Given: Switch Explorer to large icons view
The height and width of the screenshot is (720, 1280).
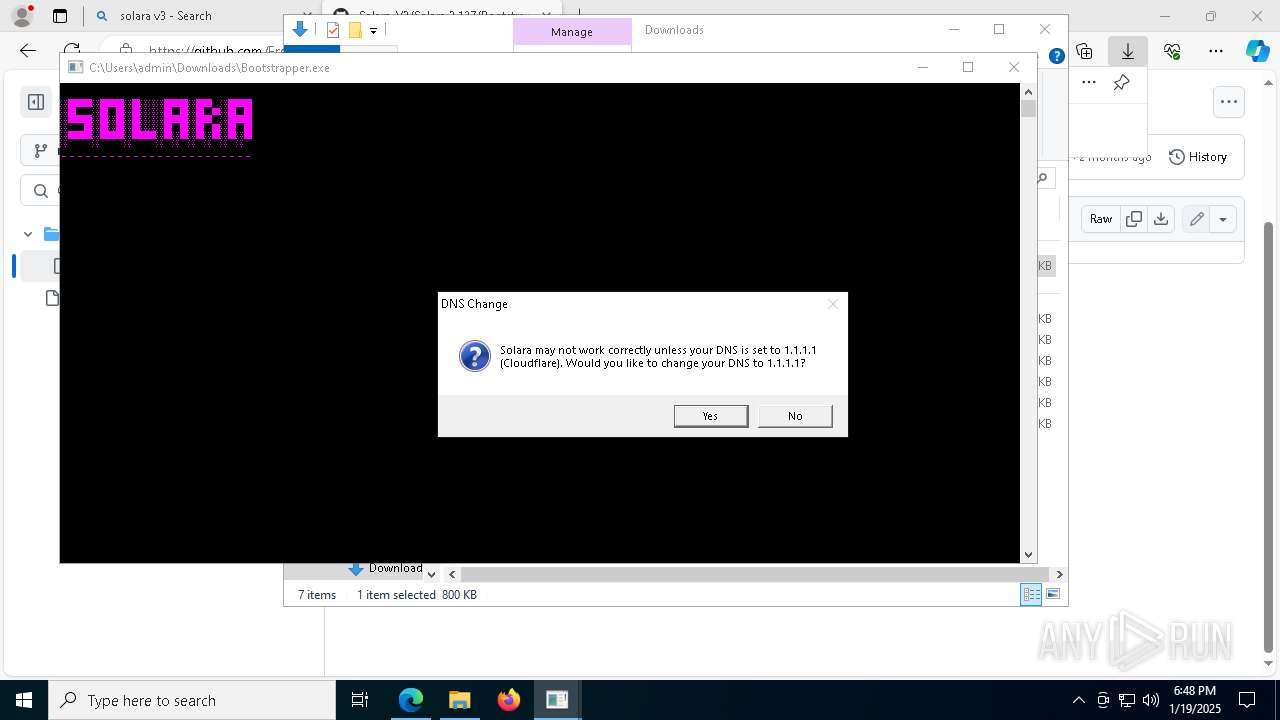Looking at the screenshot, I should (1052, 595).
